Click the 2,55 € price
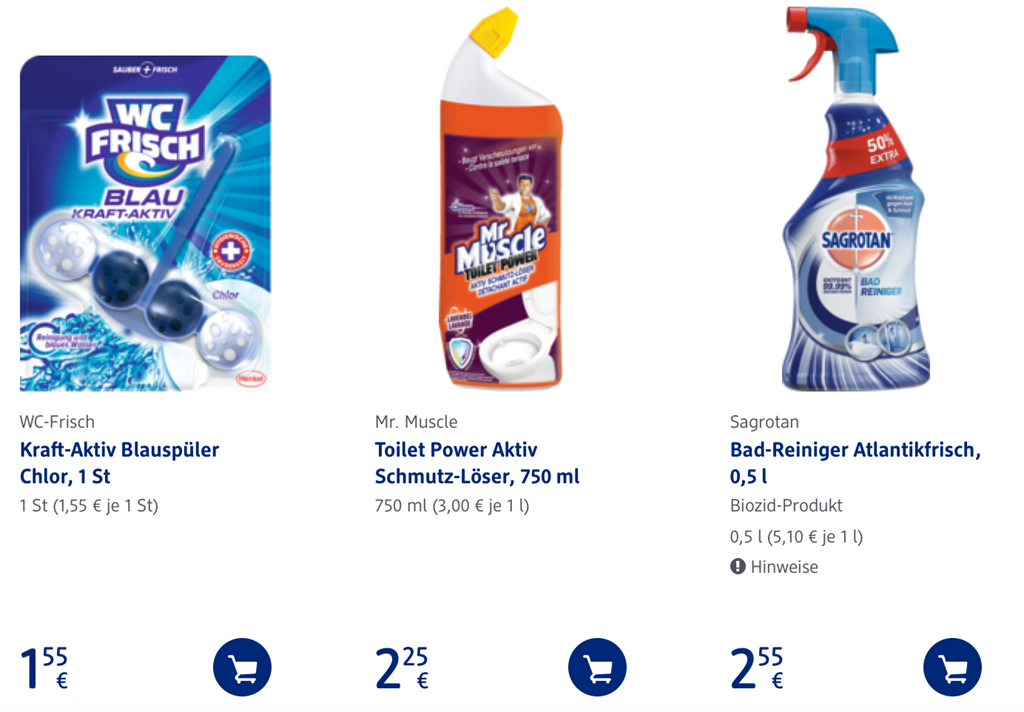 [757, 668]
